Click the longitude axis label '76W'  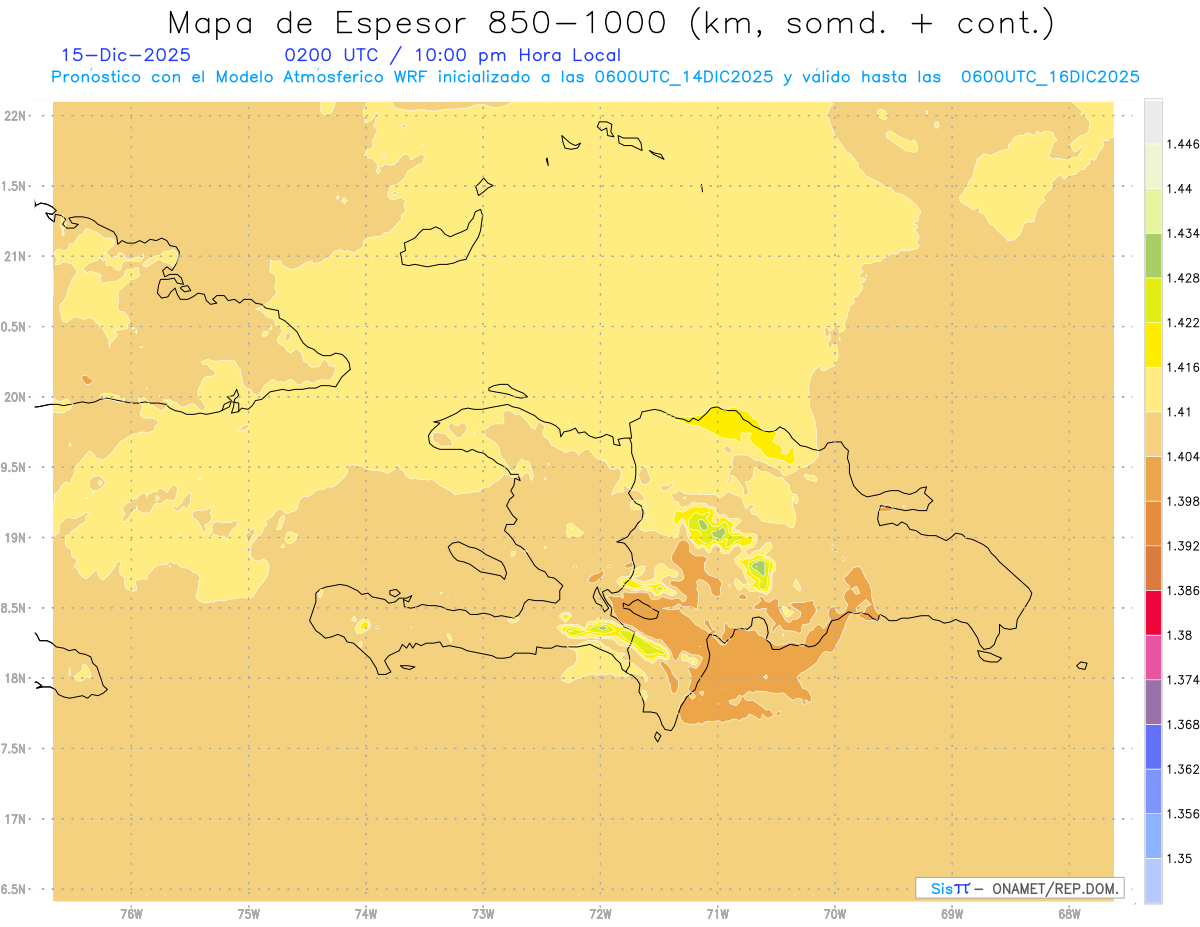(x=132, y=912)
